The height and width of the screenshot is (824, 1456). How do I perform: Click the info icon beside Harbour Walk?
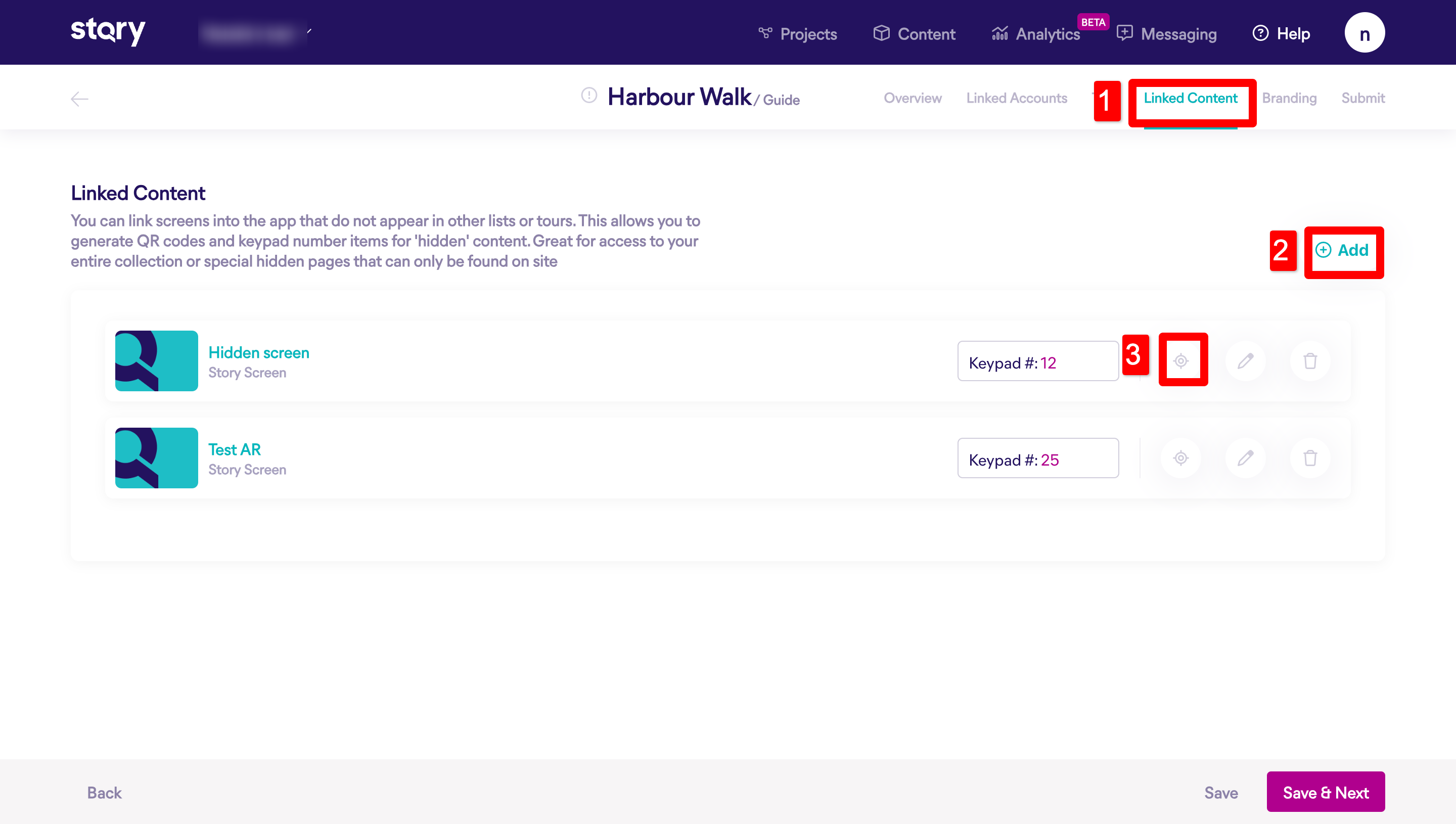click(589, 95)
